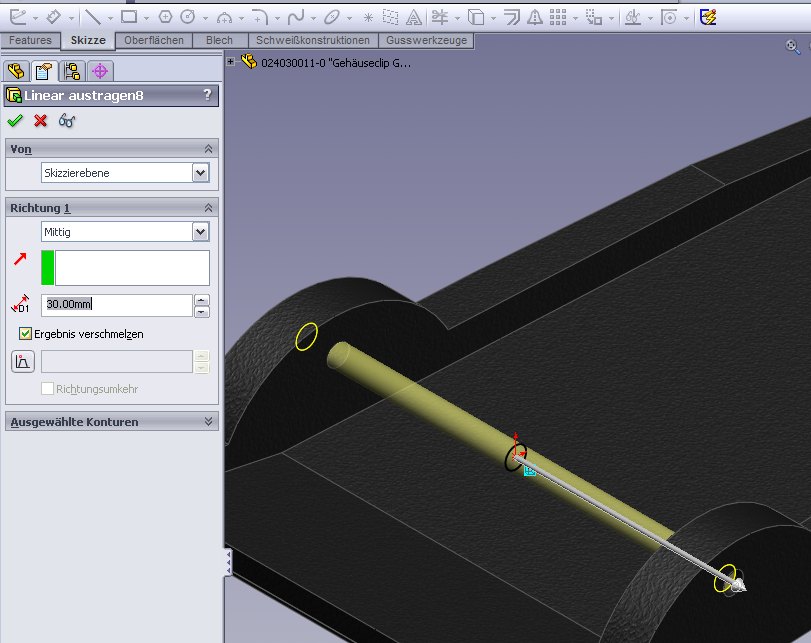Select the Smart Dimension tool
The width and height of the screenshot is (811, 643).
53,17
